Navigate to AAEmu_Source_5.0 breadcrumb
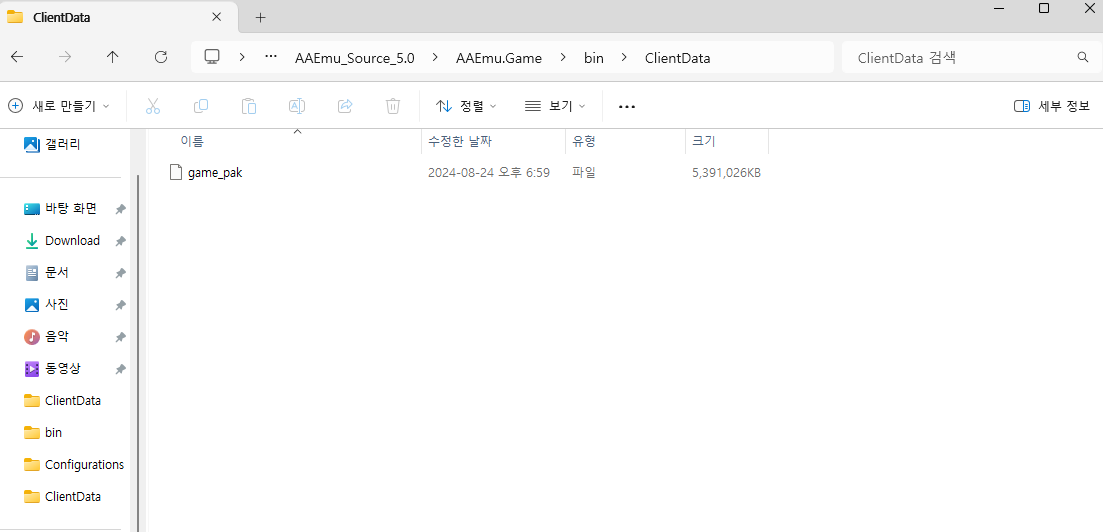This screenshot has height=532, width=1103. pos(355,58)
